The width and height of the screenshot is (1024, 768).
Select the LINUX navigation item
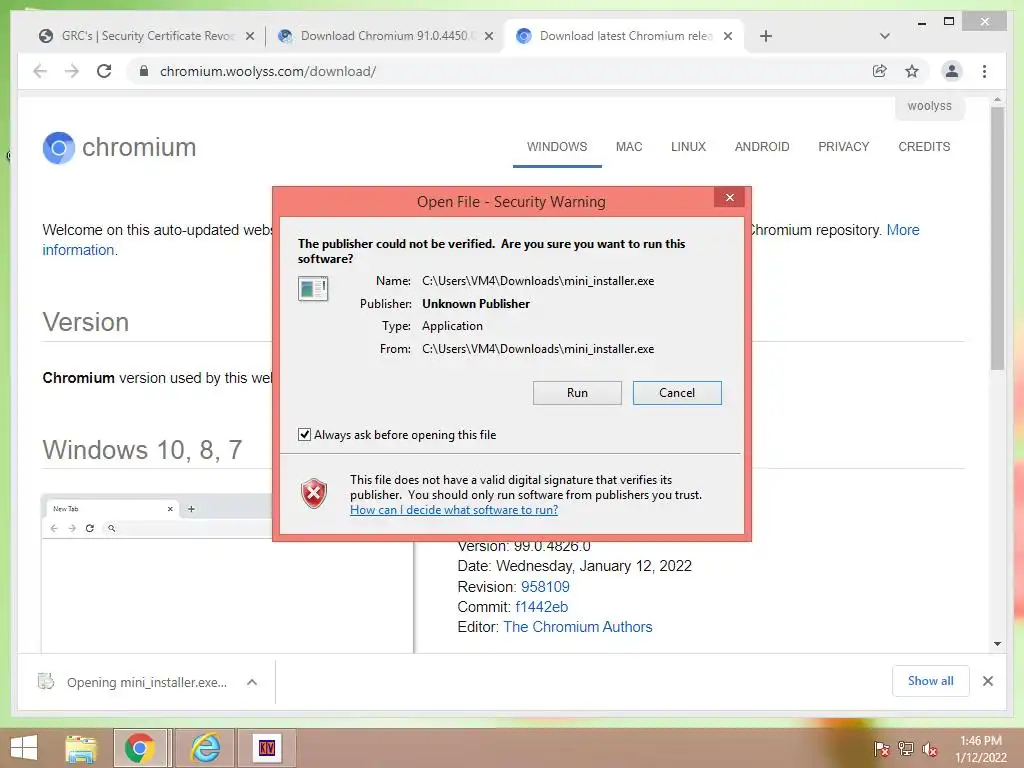pos(688,147)
